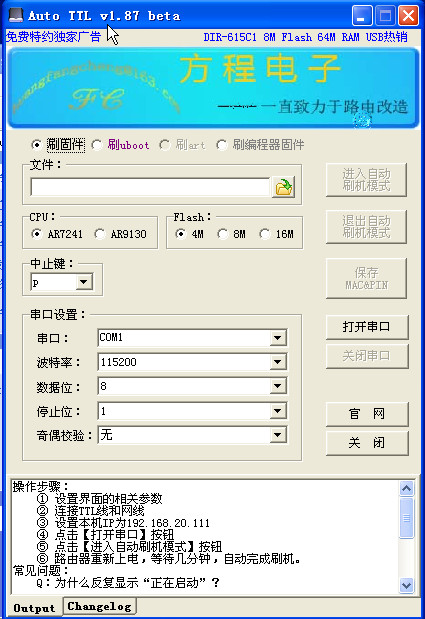Click the 文件 path input field
This screenshot has height=619, width=425.
click(x=150, y=187)
